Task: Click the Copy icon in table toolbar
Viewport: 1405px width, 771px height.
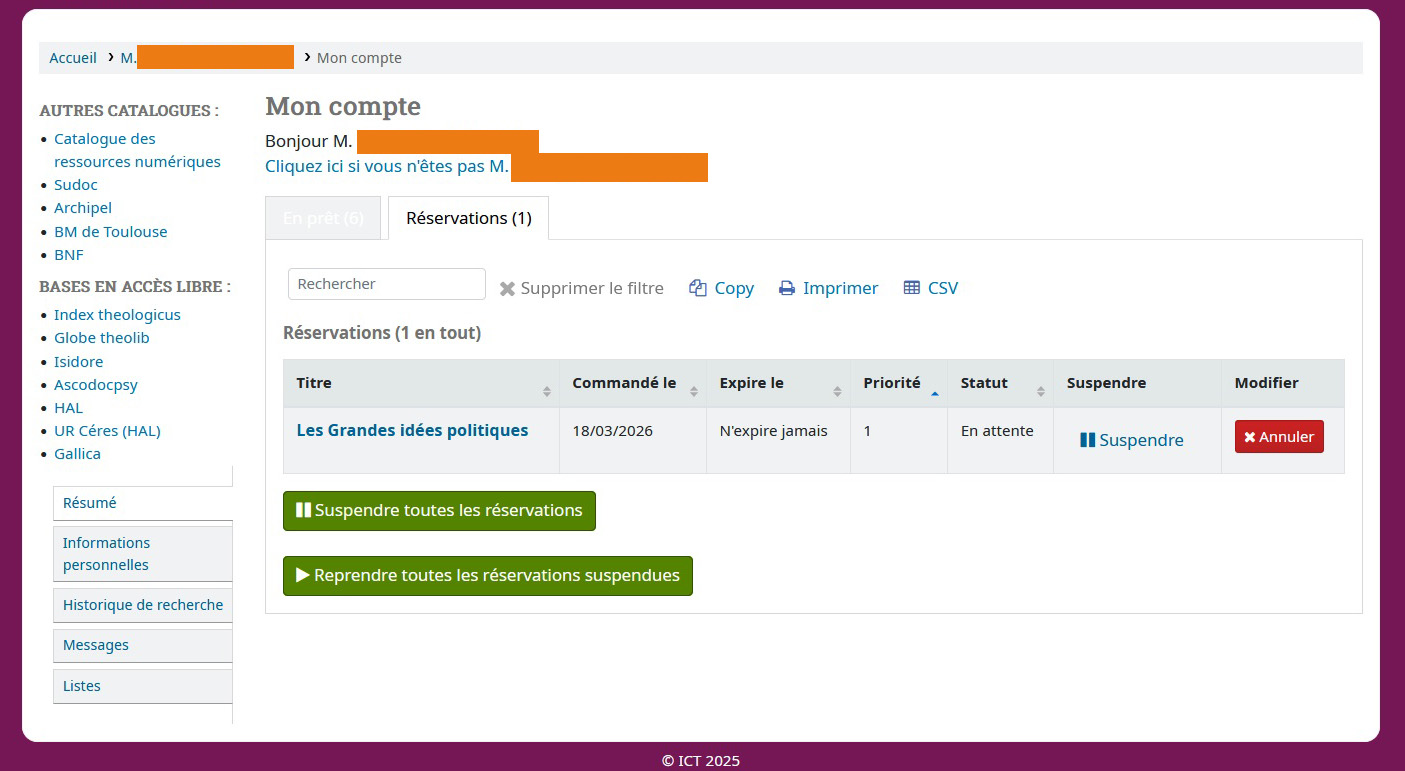Action: 698,288
